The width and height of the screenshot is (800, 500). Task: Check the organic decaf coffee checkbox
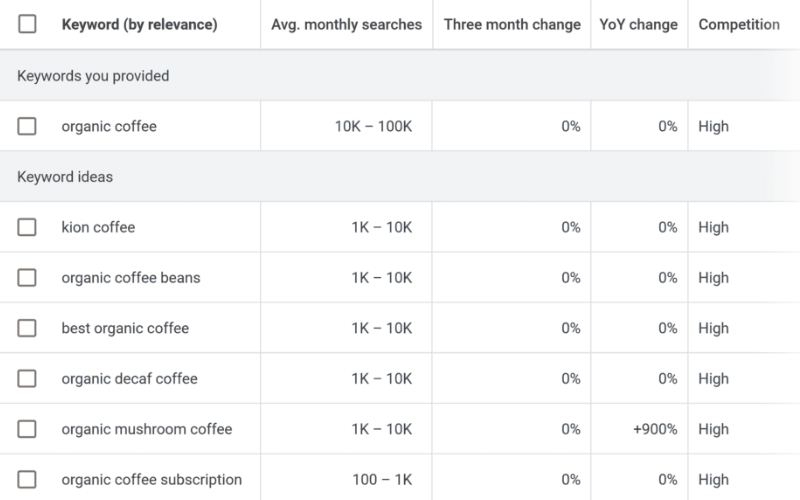27,379
